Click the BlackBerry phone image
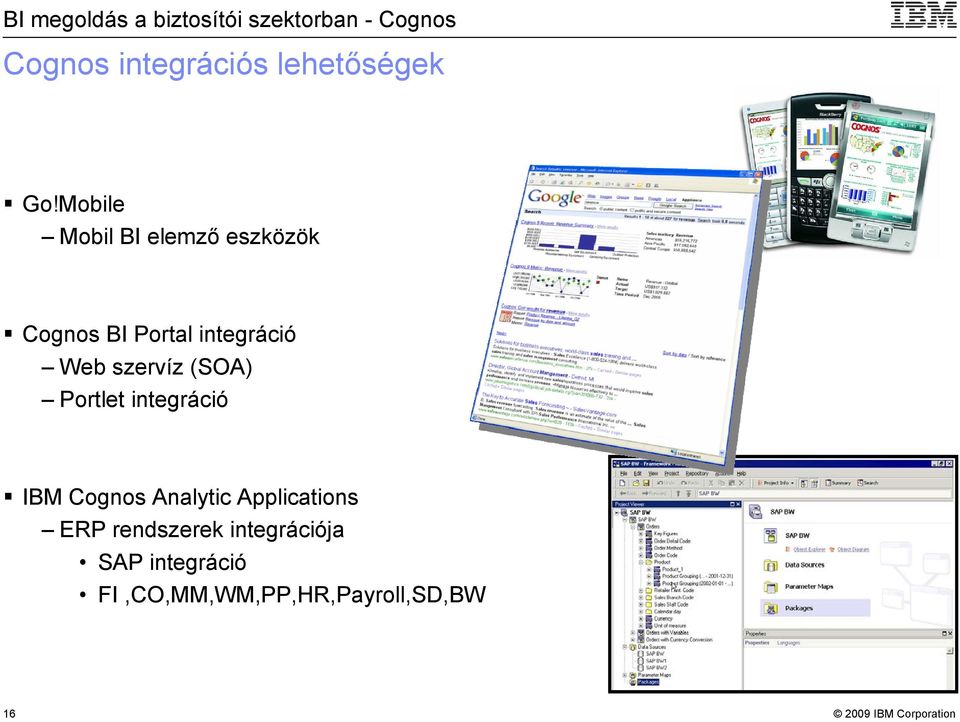This screenshot has height=722, width=960. point(817,168)
